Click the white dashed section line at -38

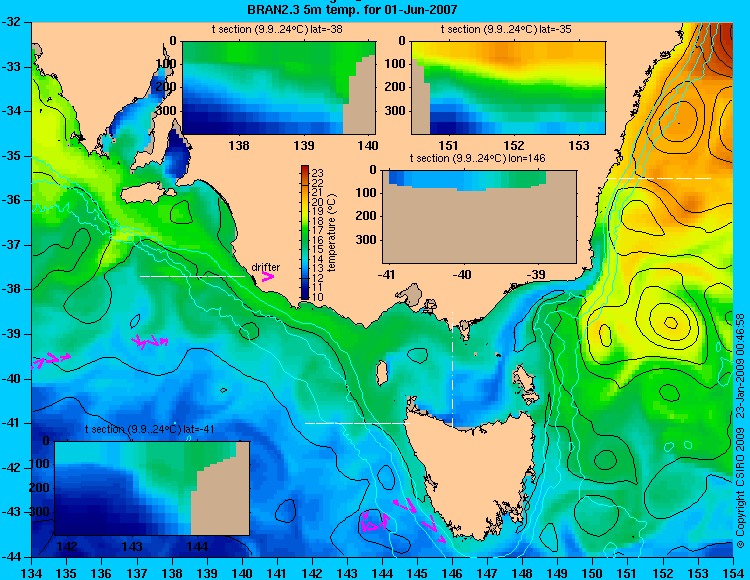(192, 276)
